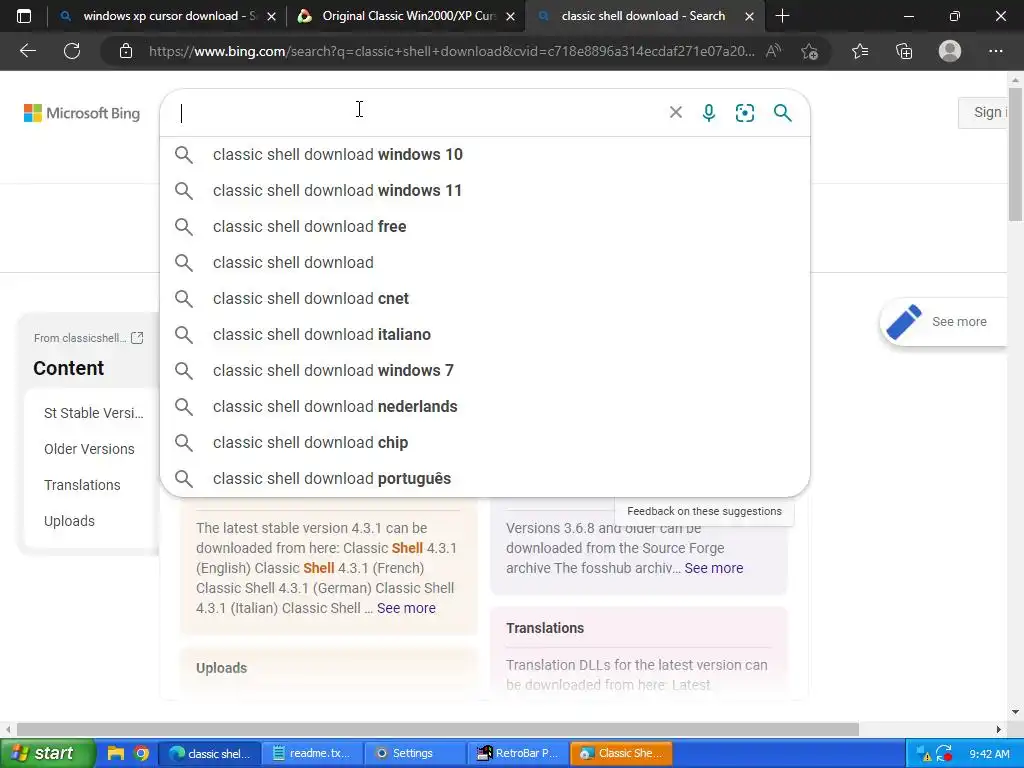Choose suggestion classic shell download windows 10
This screenshot has width=1024, height=768.
(485, 155)
